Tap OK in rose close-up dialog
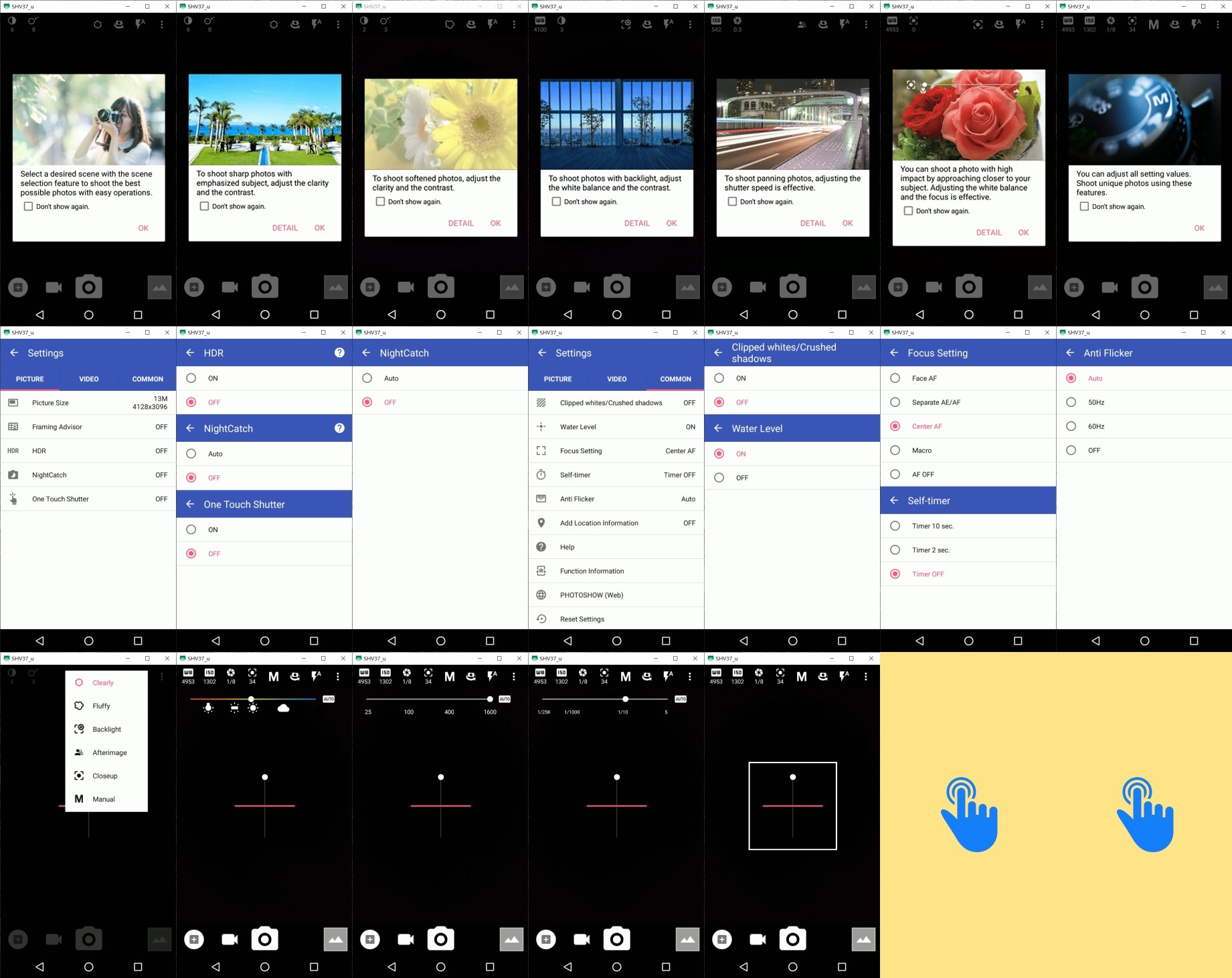Viewport: 1232px width, 978px height. click(1024, 233)
